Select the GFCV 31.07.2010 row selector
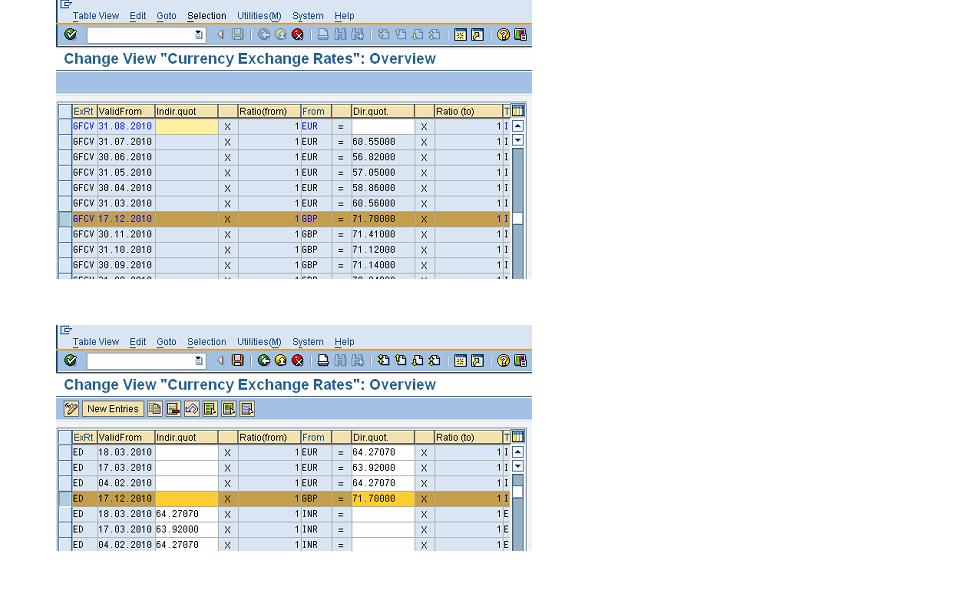The height and width of the screenshot is (614, 962). point(66,141)
